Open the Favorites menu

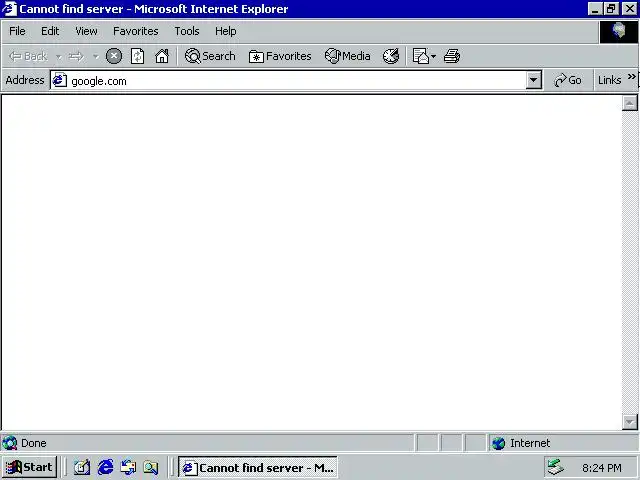136,31
